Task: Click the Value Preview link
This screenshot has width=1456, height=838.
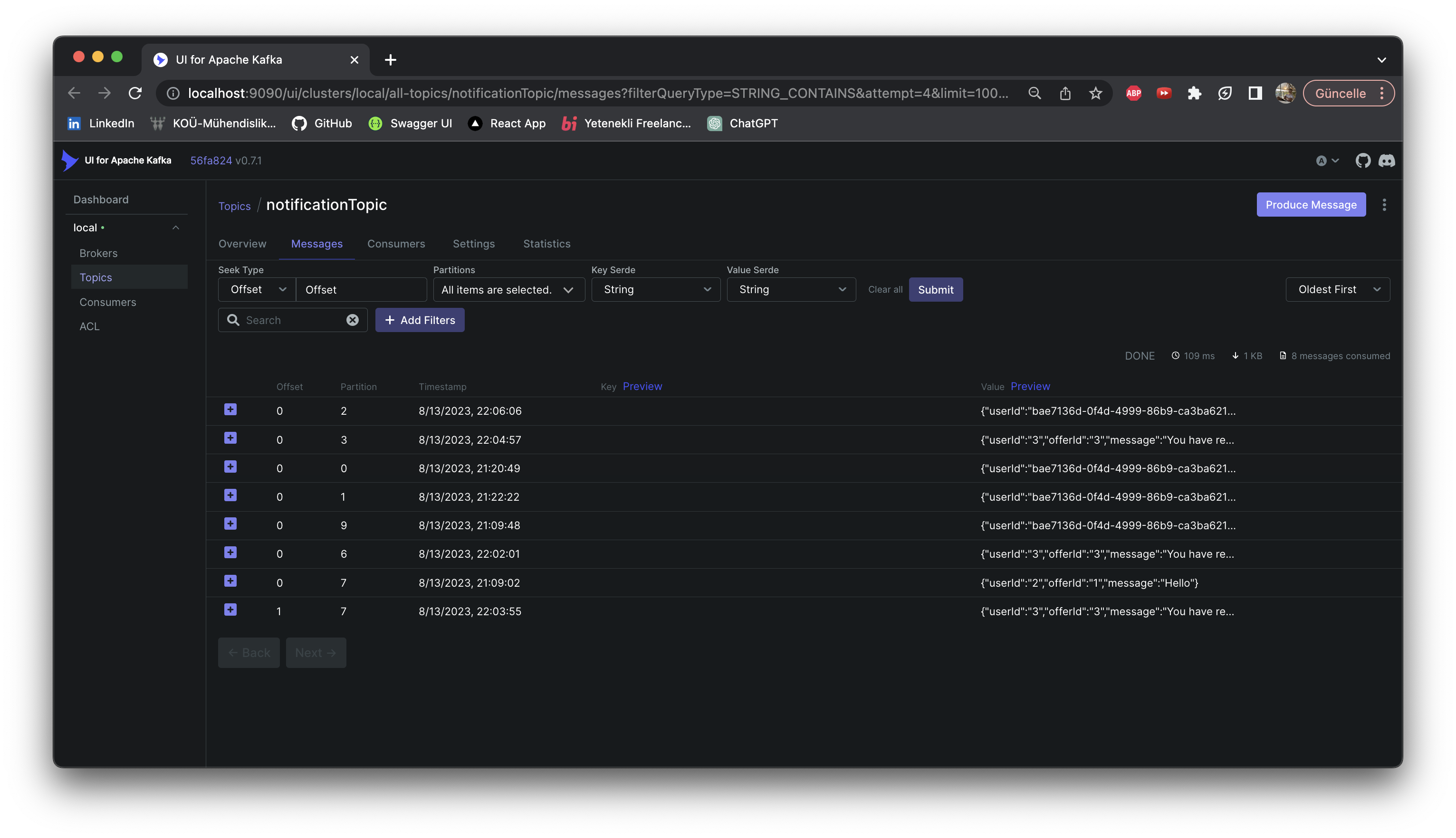Action: (1030, 386)
